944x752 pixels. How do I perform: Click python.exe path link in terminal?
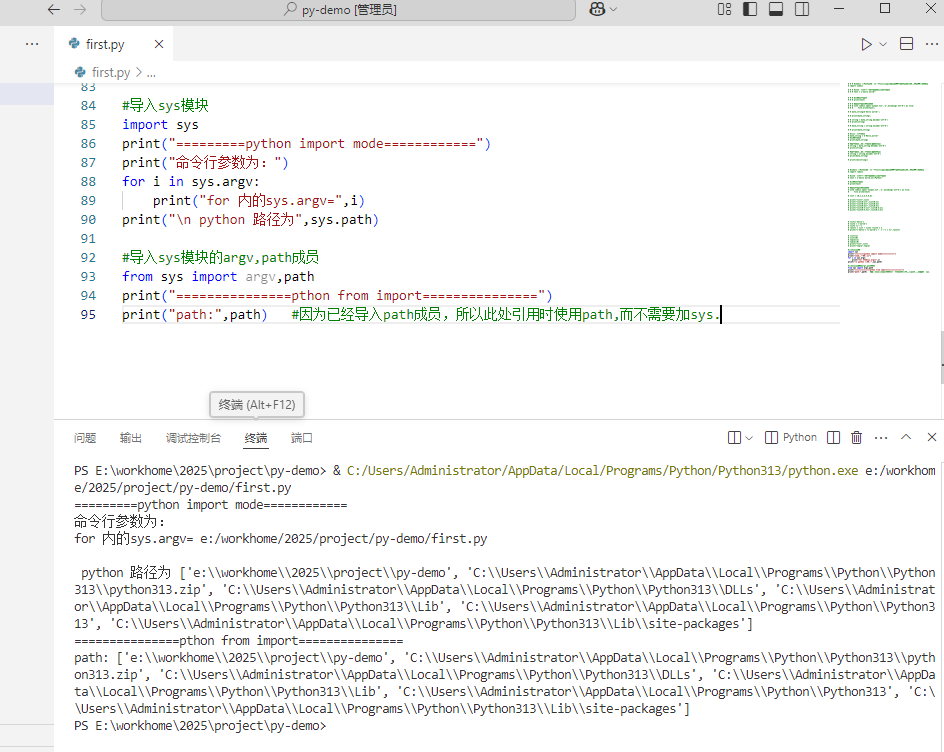(602, 471)
